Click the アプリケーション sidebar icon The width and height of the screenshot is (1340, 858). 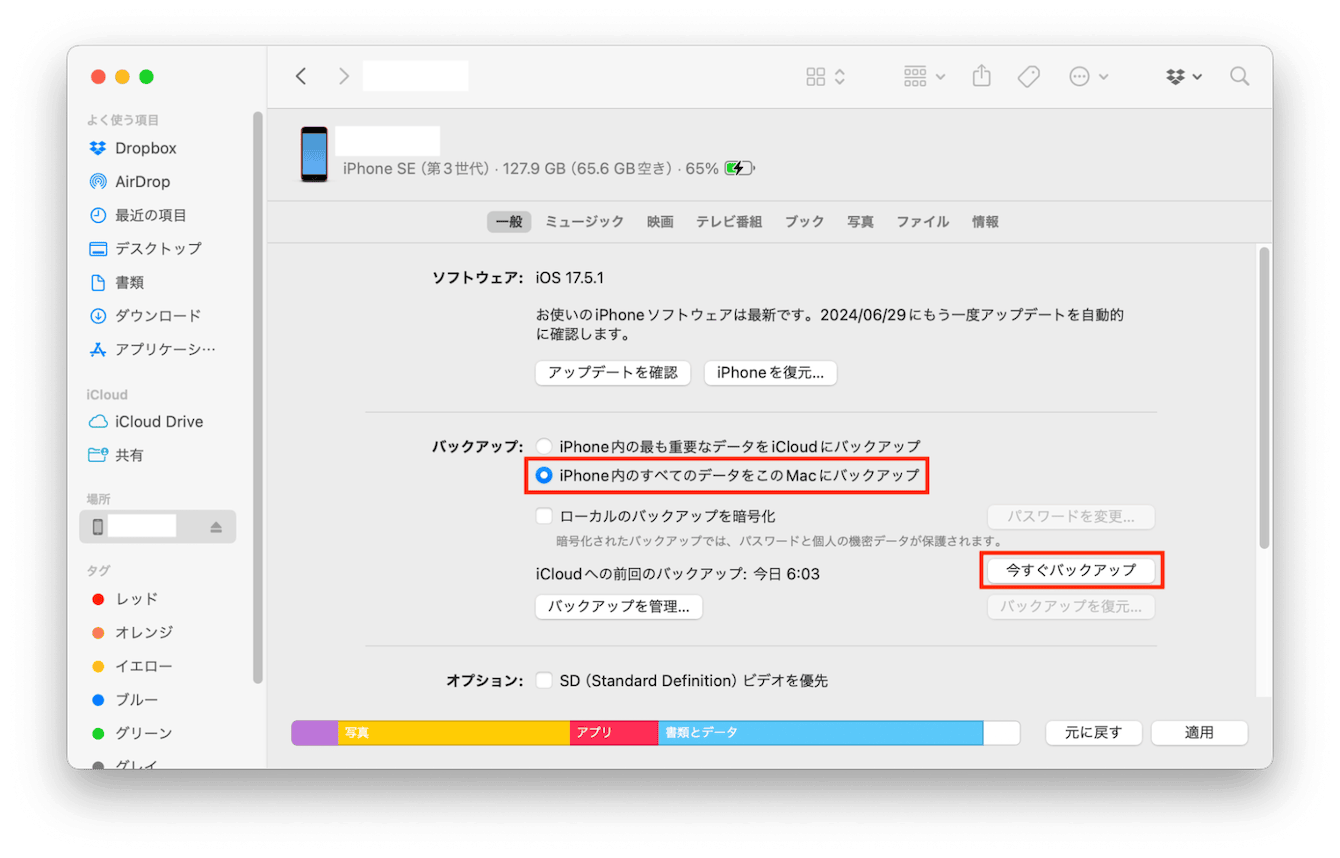98,349
